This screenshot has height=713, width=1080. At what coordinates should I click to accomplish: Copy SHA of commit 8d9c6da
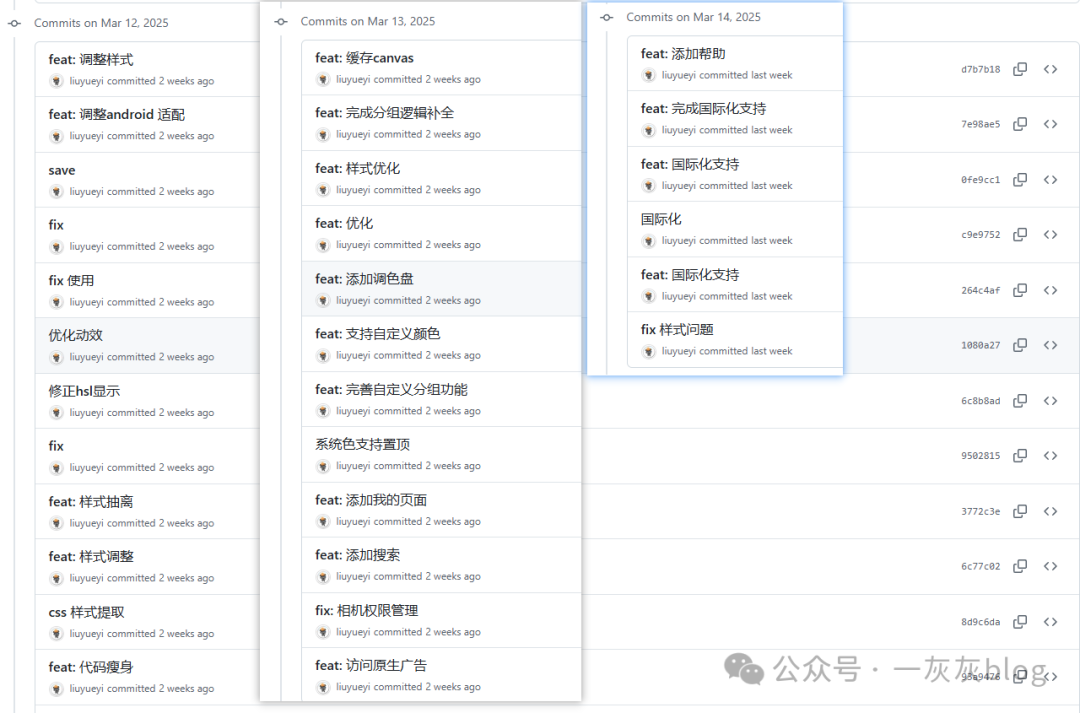pyautogui.click(x=1020, y=621)
